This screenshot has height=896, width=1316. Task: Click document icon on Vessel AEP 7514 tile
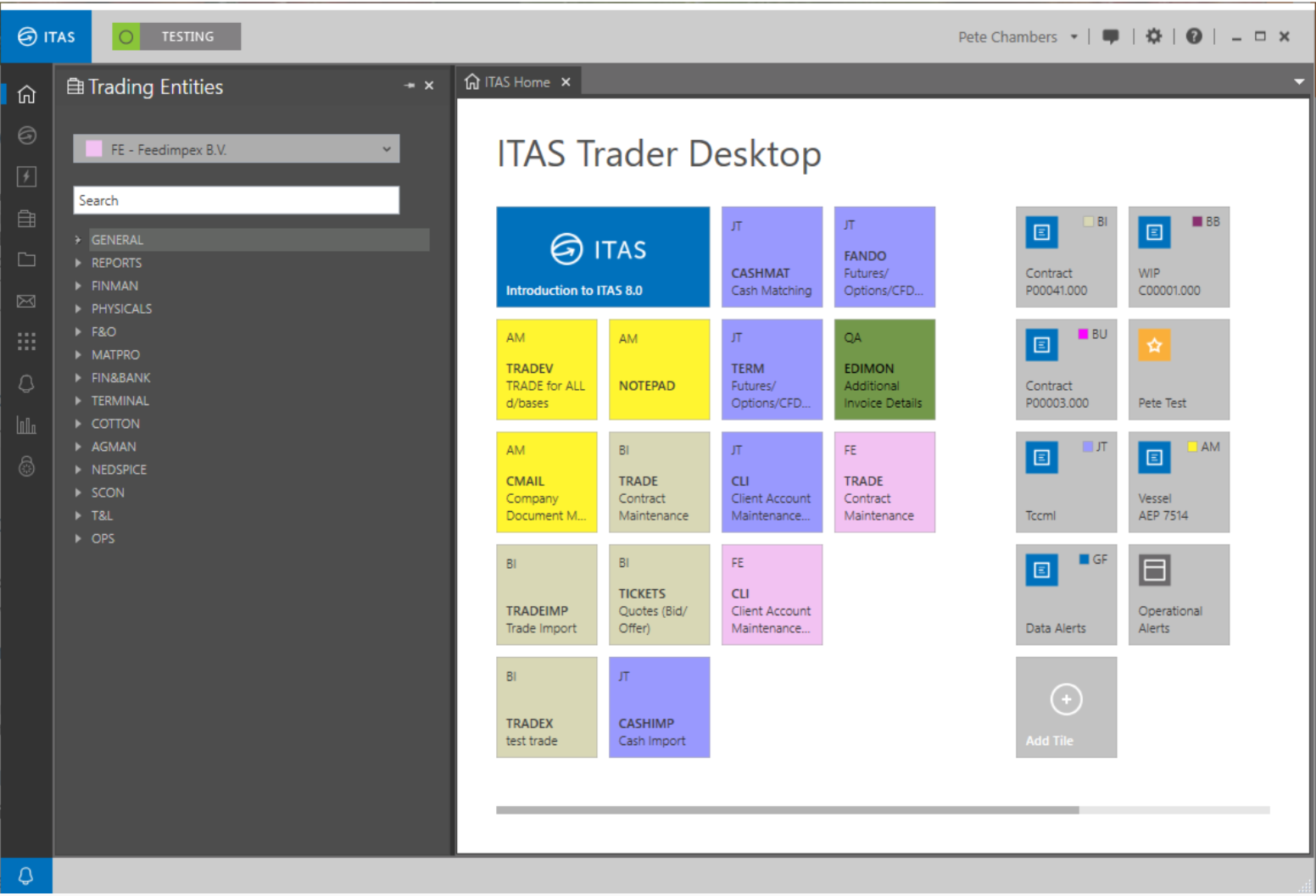[x=1154, y=458]
